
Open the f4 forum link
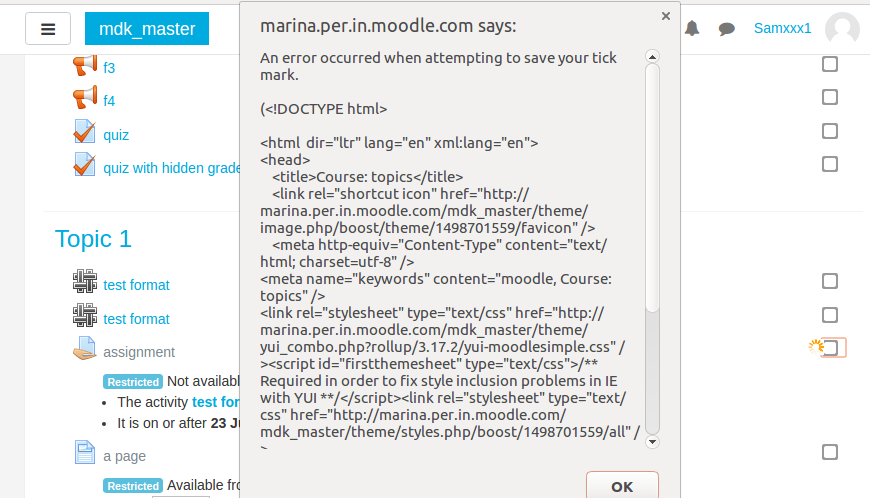(109, 101)
